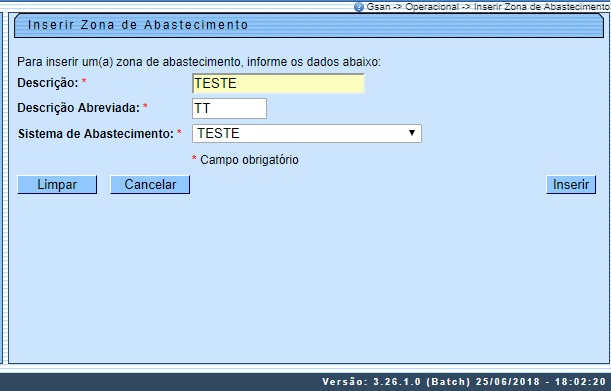This screenshot has width=611, height=391.
Task: Click the 'Descrição Abreviada:' label
Action: point(78,108)
